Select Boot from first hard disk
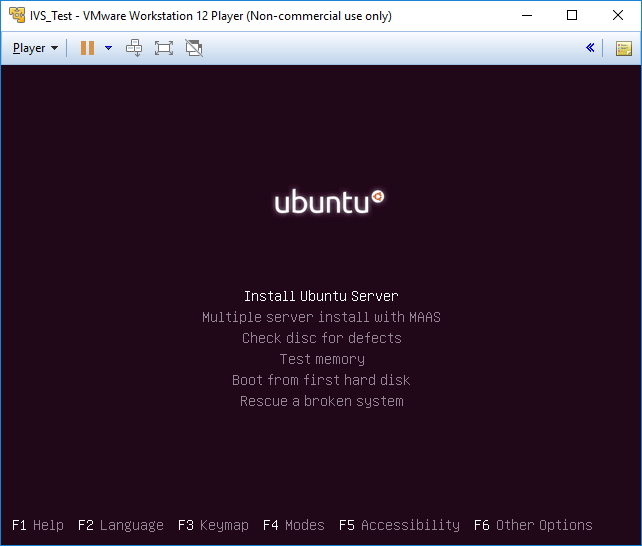Image resolution: width=642 pixels, height=546 pixels. (x=321, y=380)
